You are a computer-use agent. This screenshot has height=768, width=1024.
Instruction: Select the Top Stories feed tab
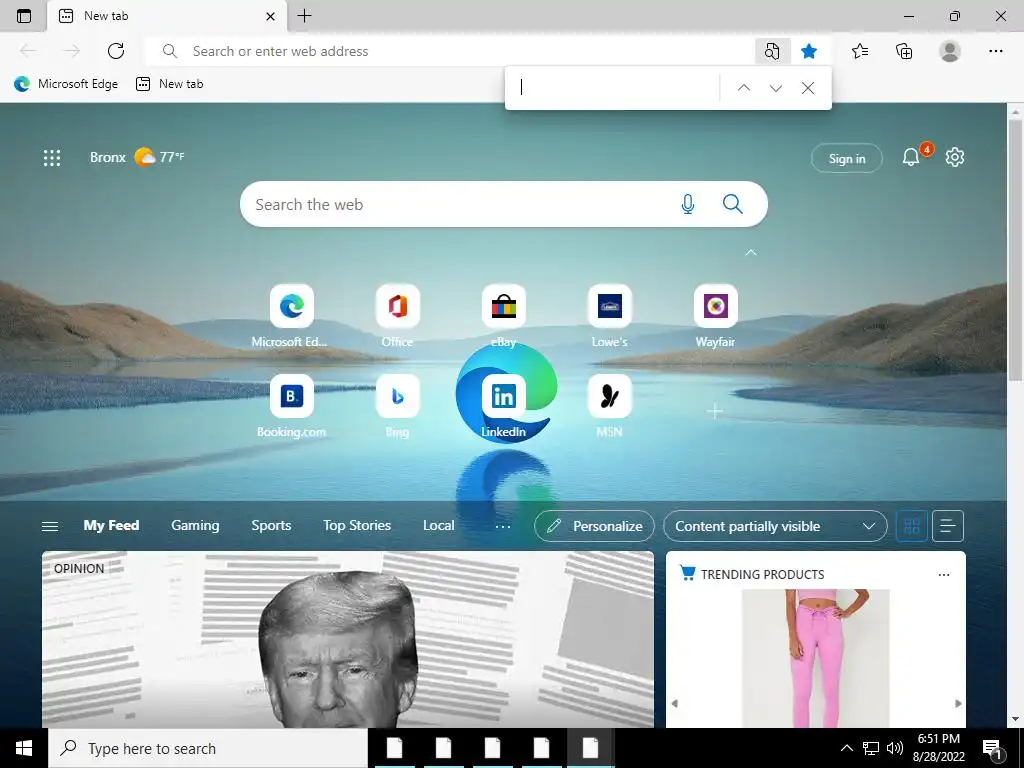click(357, 526)
